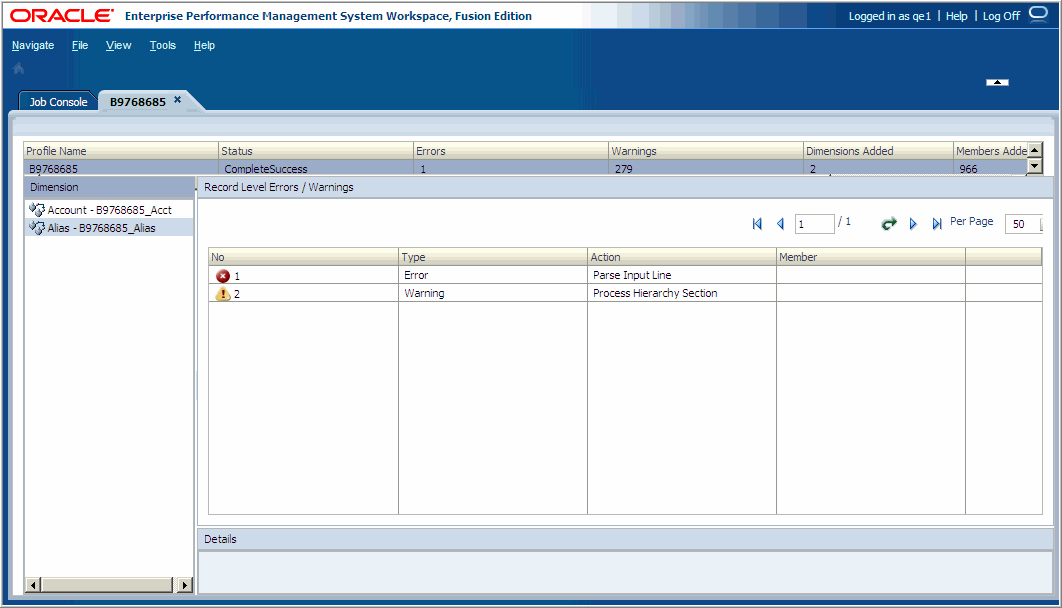Go to the last page of records
The height and width of the screenshot is (608, 1062).
coord(936,223)
